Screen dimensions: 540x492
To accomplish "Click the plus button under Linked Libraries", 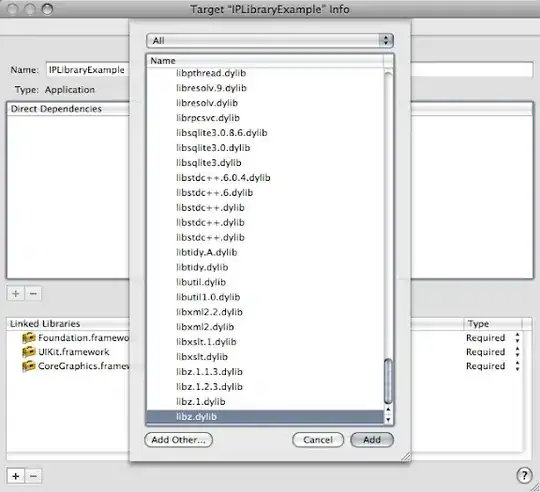I will [15, 476].
